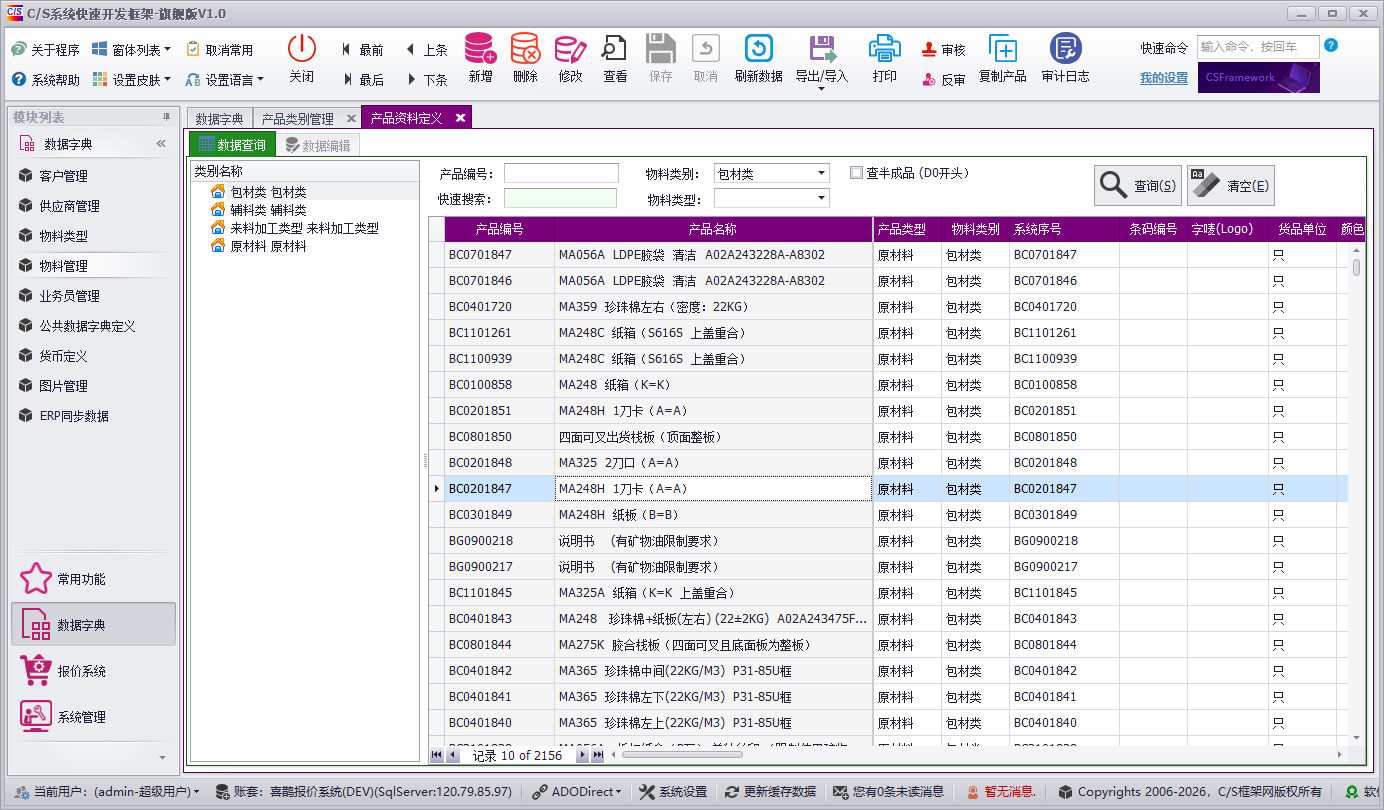1384x810 pixels.
Task: Collapse the 数据字典 sidebar with double chevron
Action: 161,144
